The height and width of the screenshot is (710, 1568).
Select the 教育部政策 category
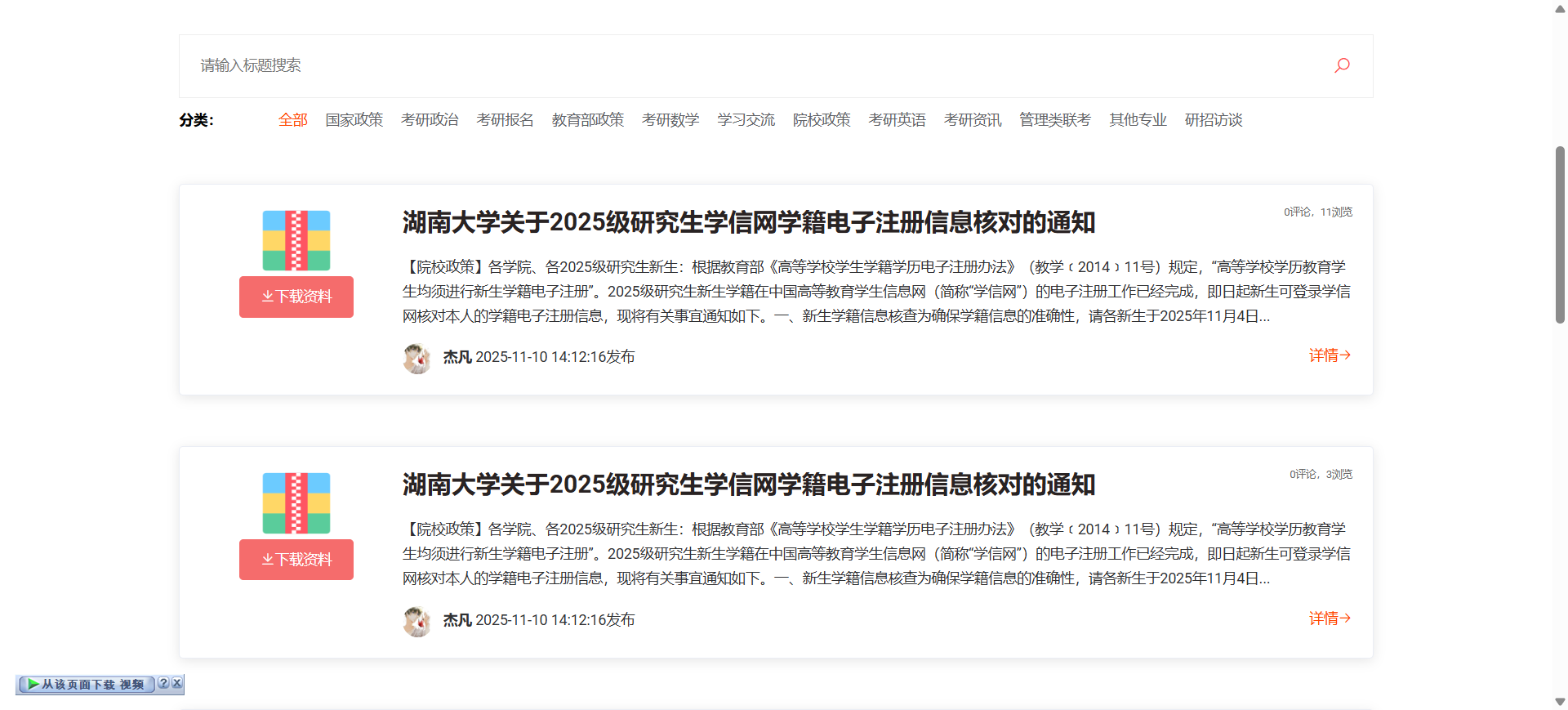587,120
